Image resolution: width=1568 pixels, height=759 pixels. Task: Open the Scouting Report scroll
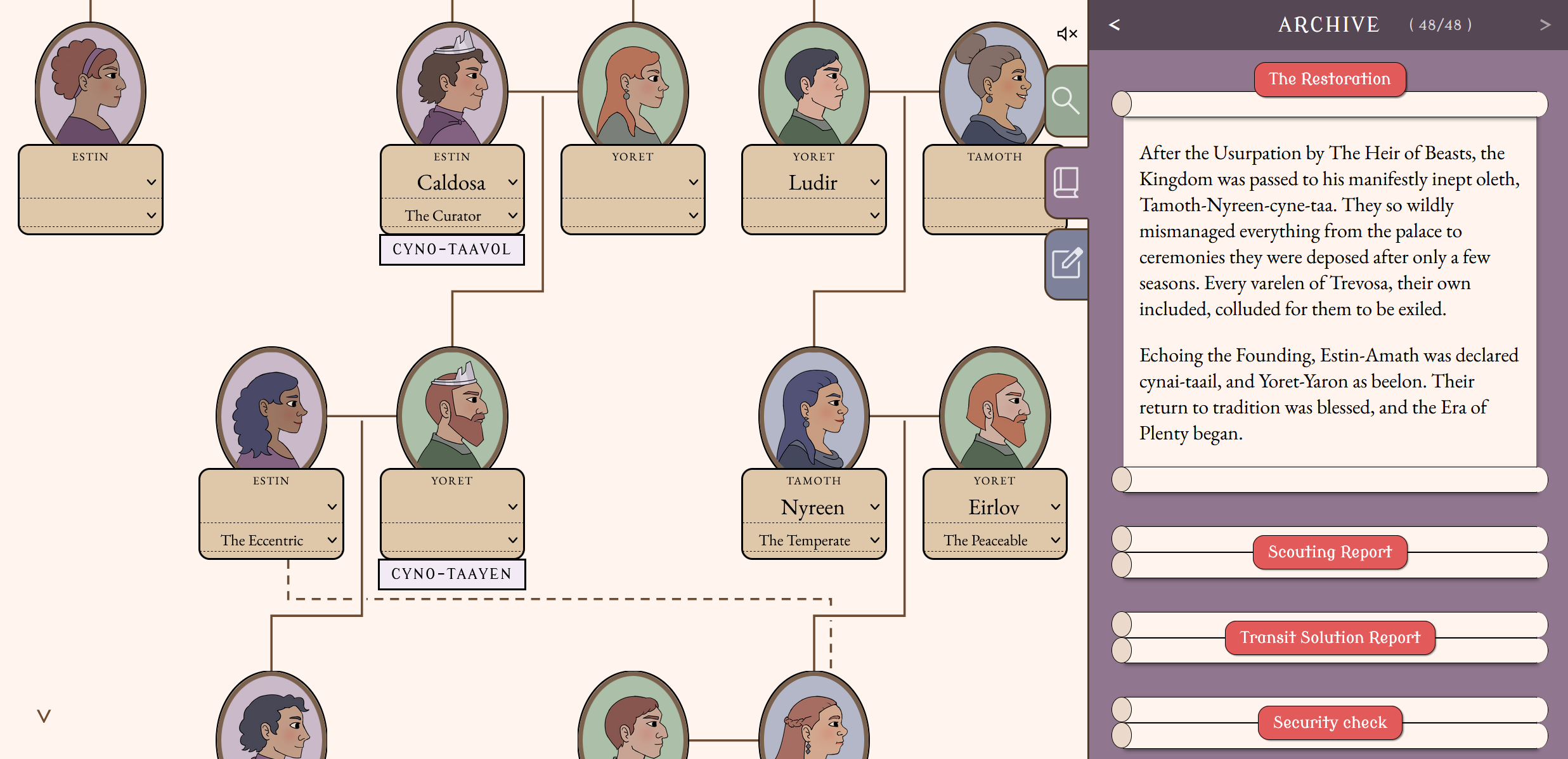pyautogui.click(x=1330, y=552)
